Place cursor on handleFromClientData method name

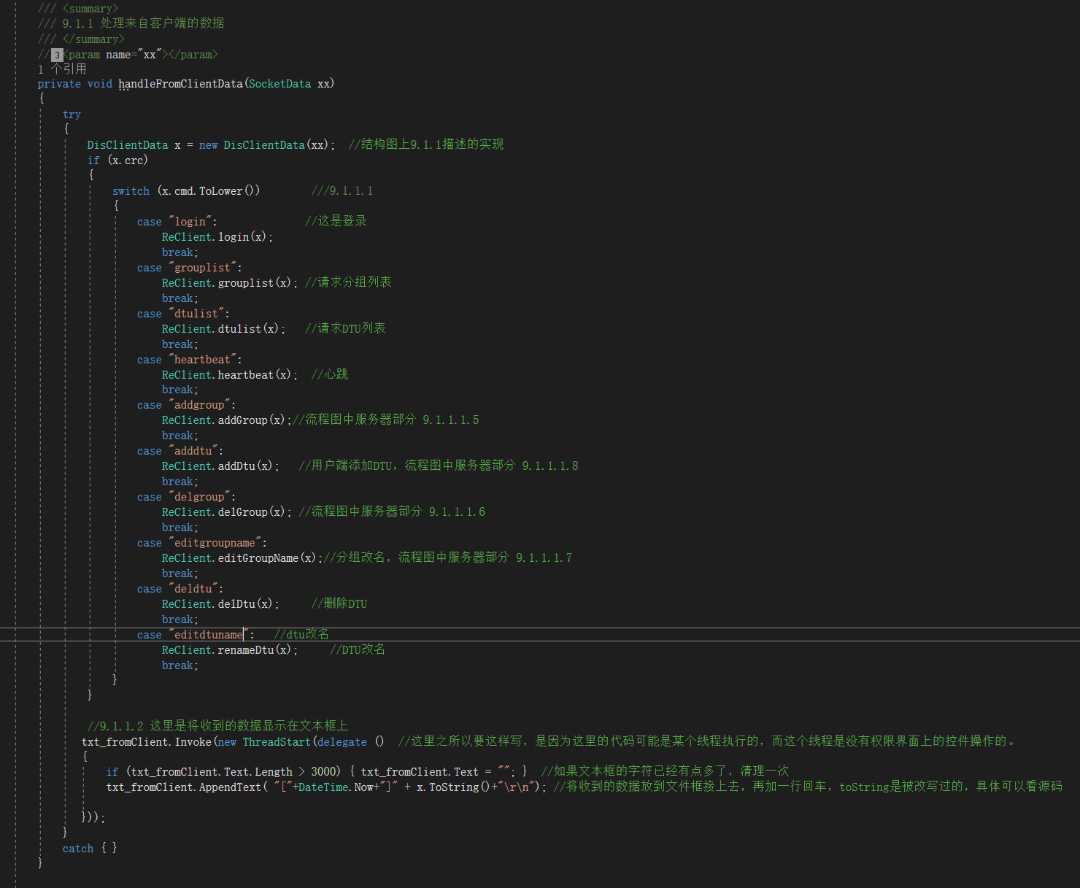pyautogui.click(x=180, y=84)
